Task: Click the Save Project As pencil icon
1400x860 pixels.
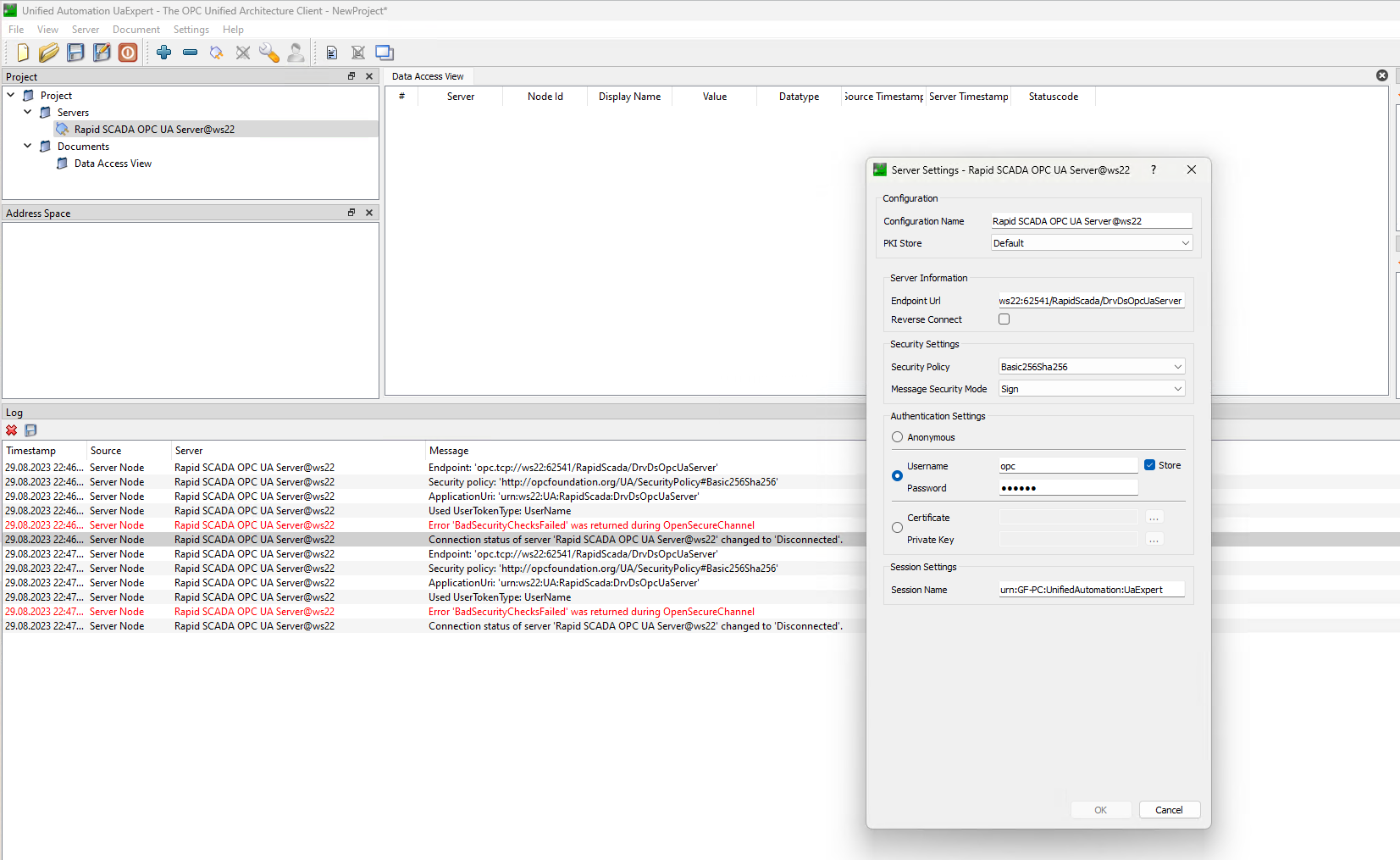Action: pyautogui.click(x=102, y=53)
